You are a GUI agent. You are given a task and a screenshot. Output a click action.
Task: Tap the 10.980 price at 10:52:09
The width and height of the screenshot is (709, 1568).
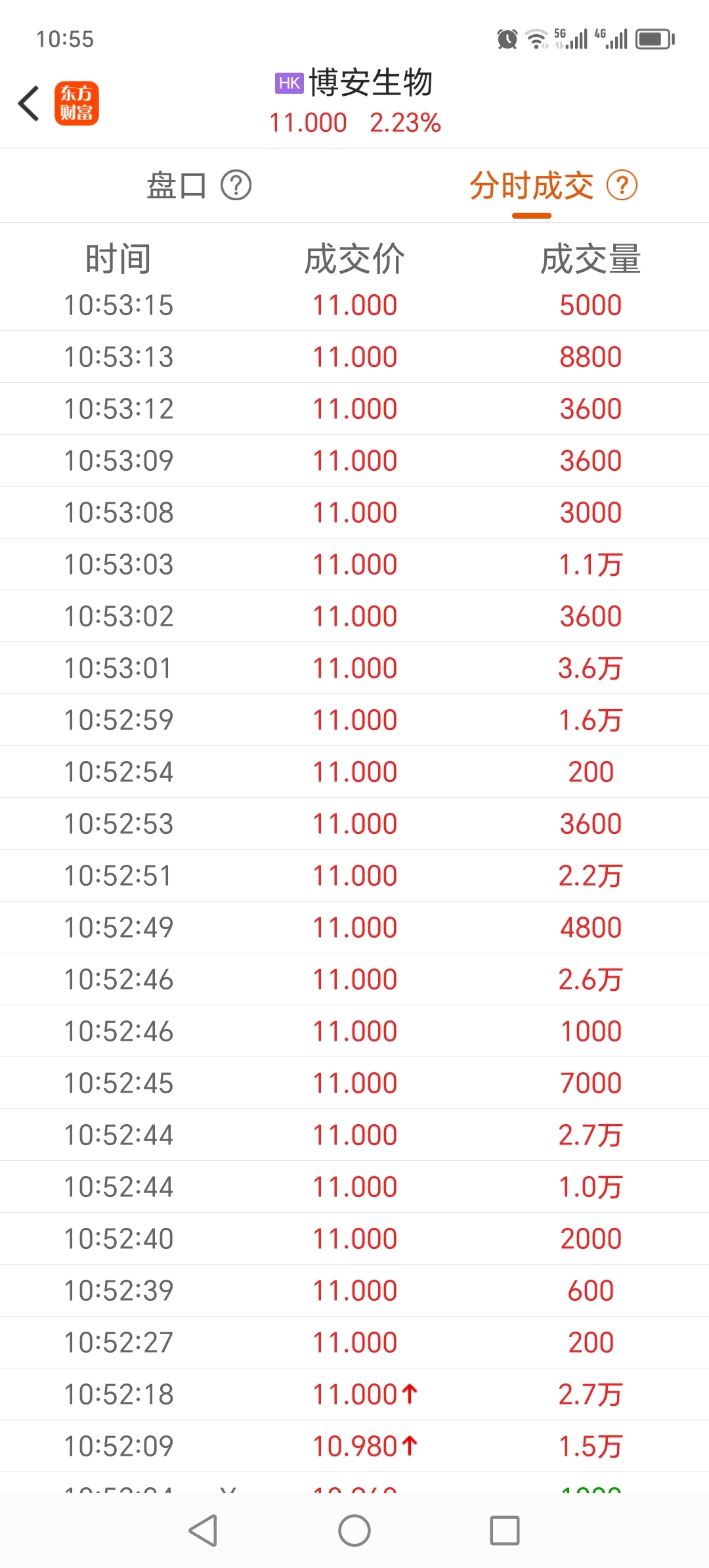(x=354, y=1446)
